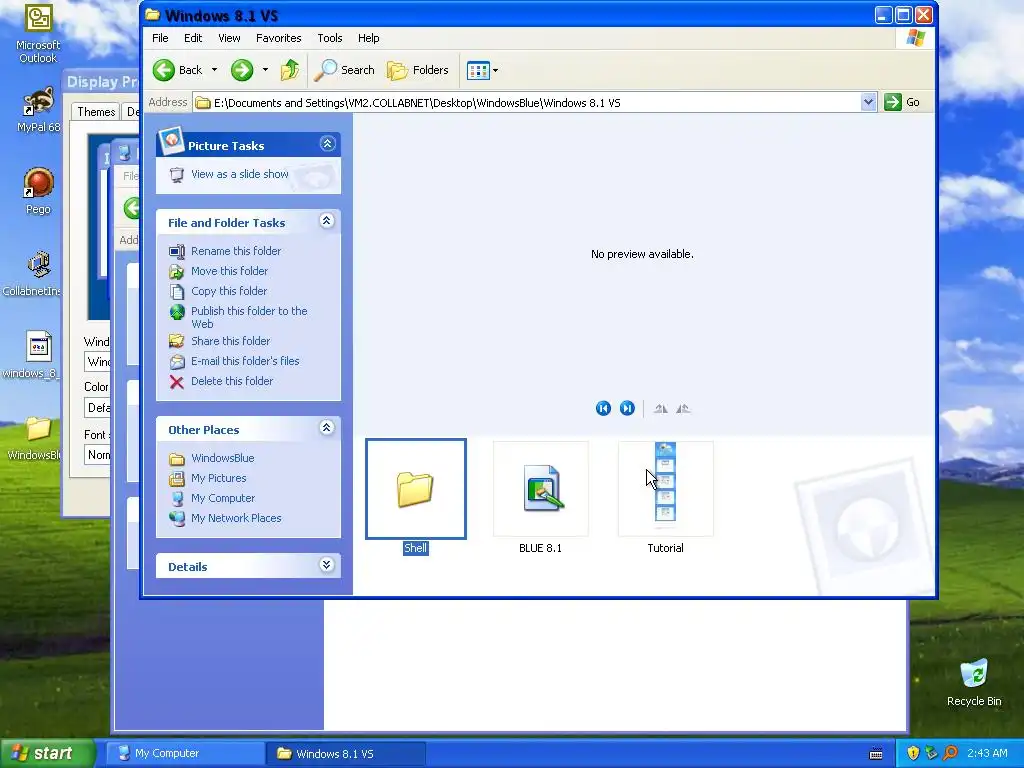The height and width of the screenshot is (768, 1024).
Task: Toggle the Folders tree pane
Action: point(417,70)
